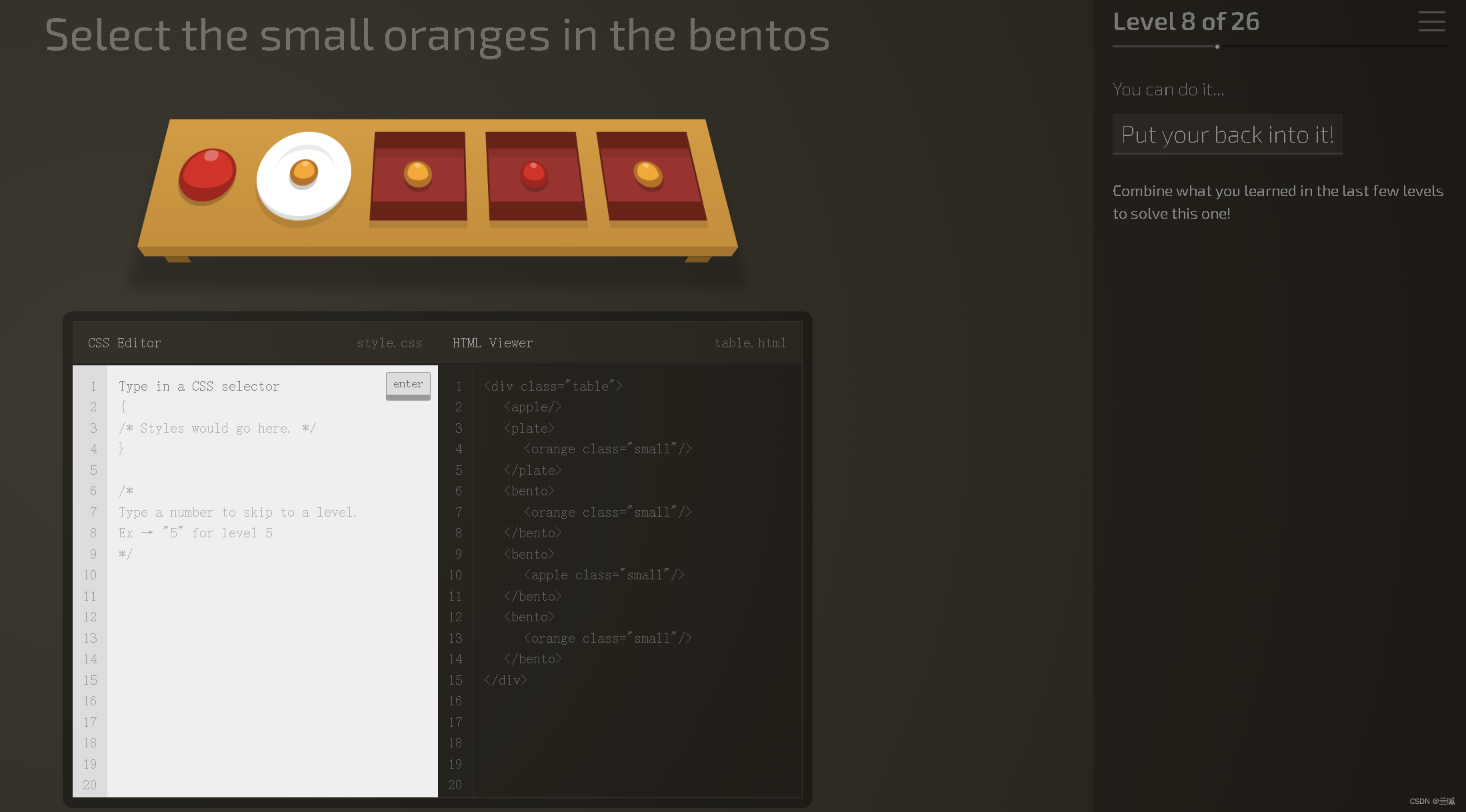Image resolution: width=1466 pixels, height=812 pixels.
Task: Click the CSS selector input field
Action: click(245, 385)
